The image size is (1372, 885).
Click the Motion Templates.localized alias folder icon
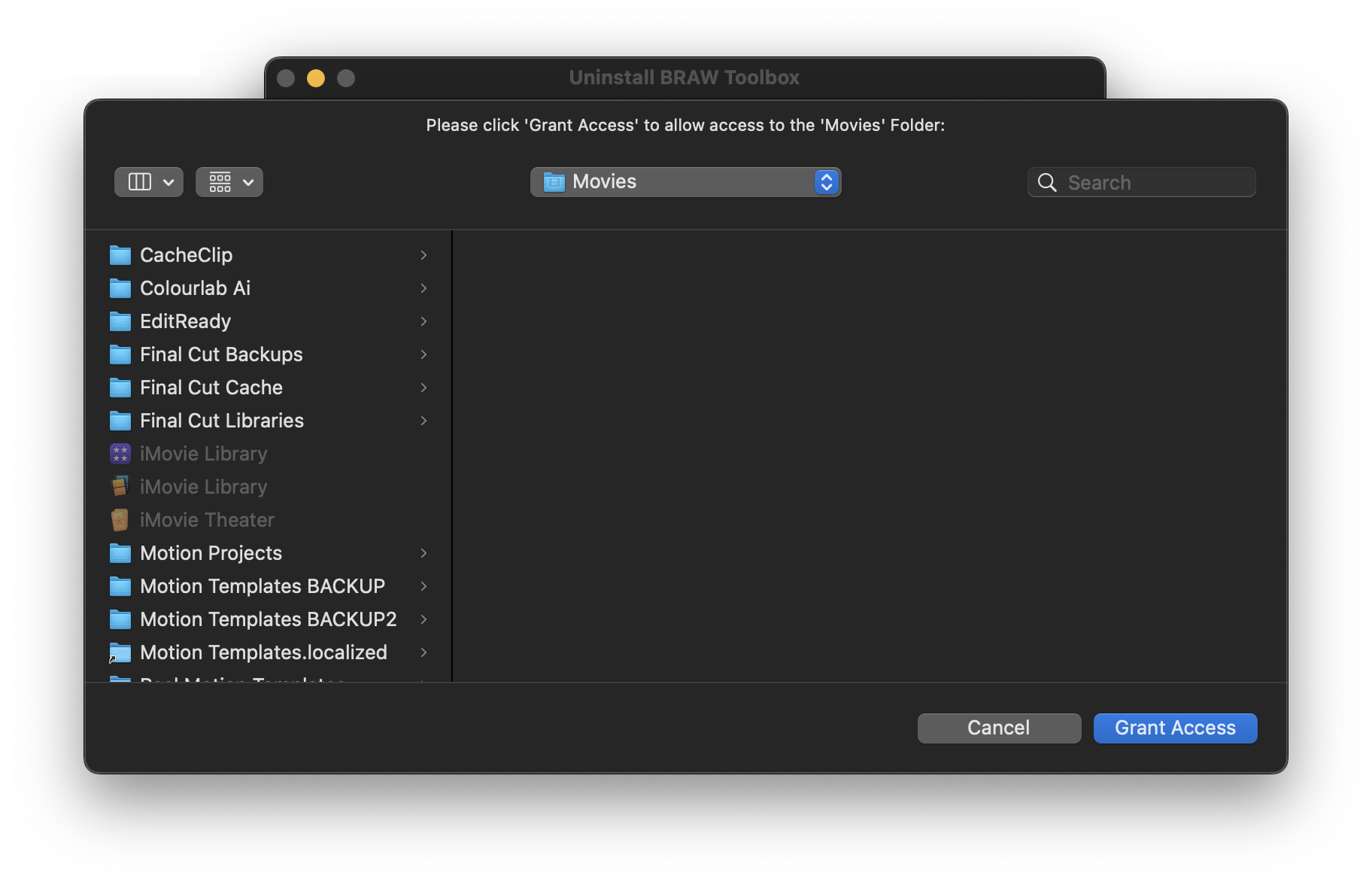(x=120, y=652)
